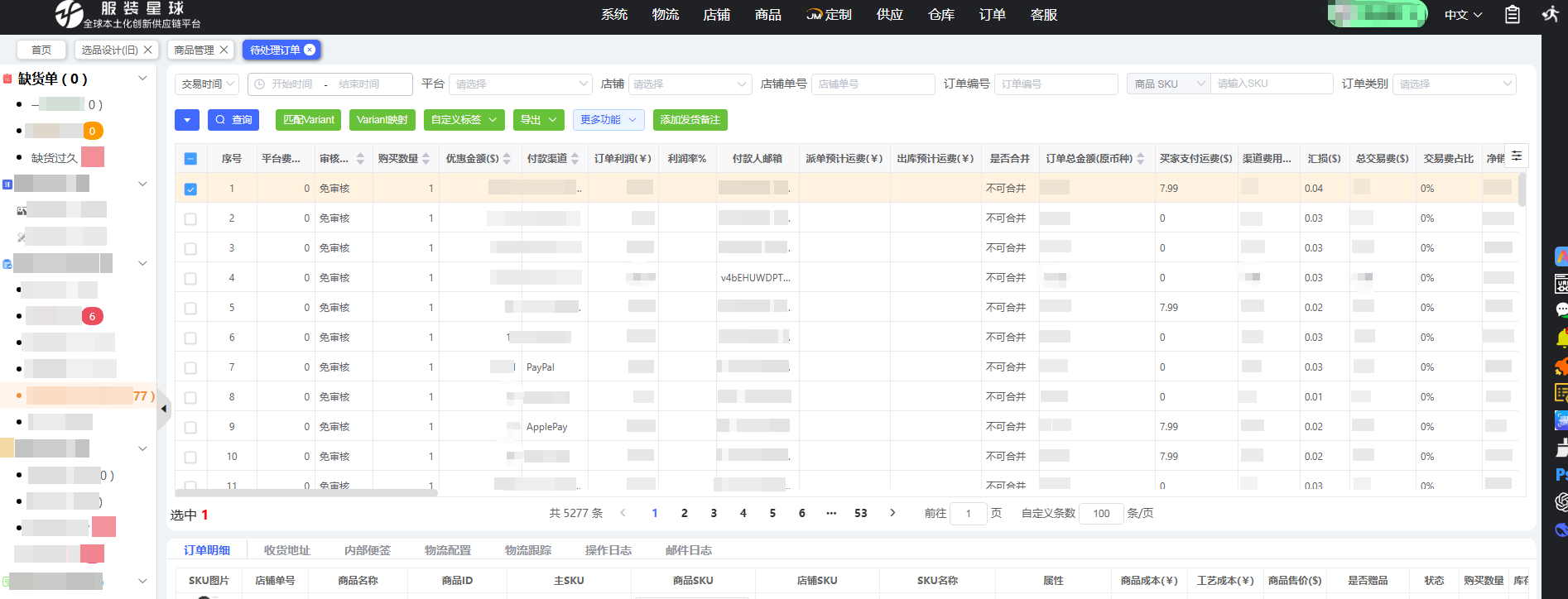
Task: Expand the 导出 dropdown button
Action: [x=539, y=120]
